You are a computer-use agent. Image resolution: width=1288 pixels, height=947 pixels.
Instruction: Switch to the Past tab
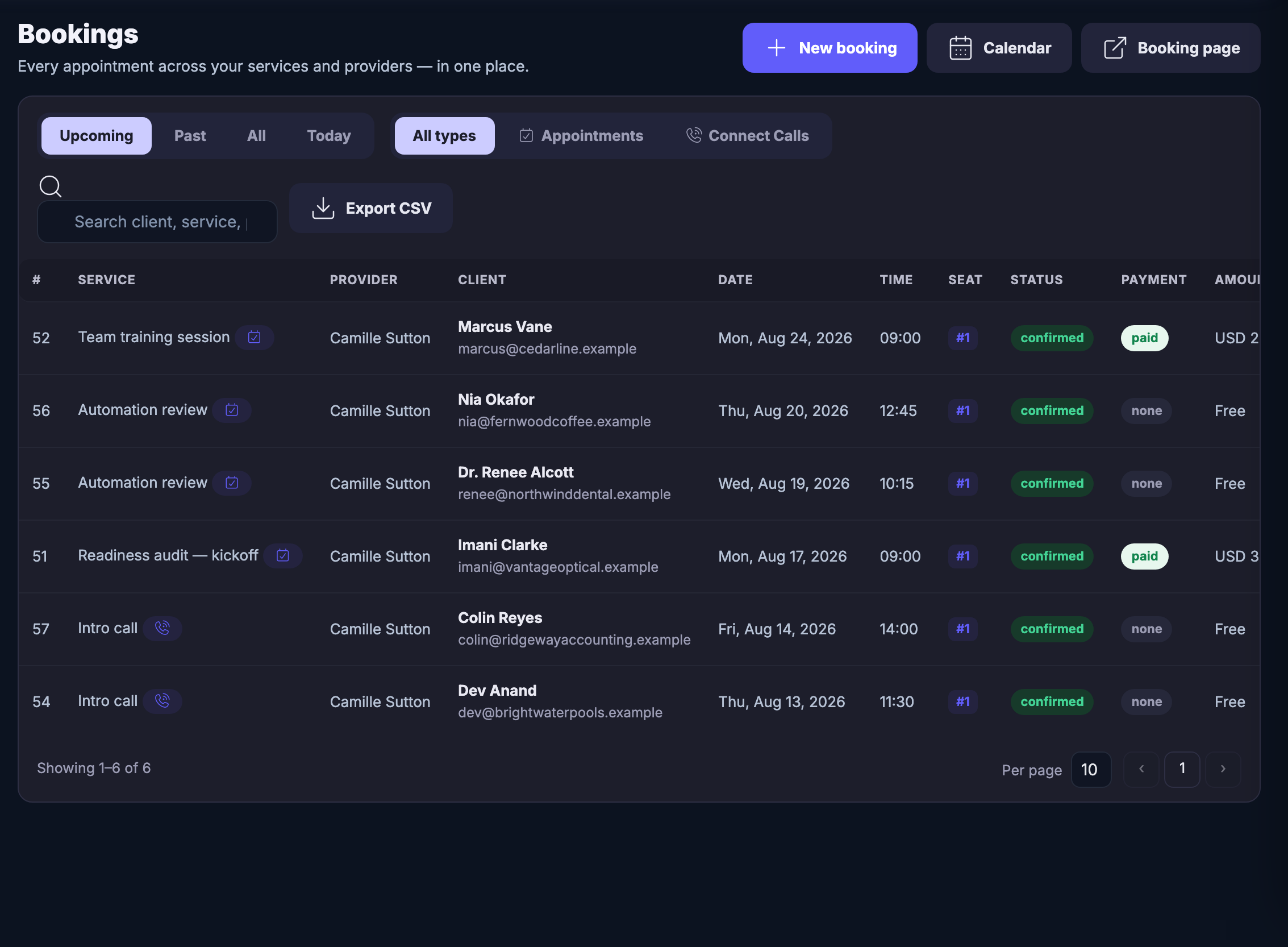point(190,136)
